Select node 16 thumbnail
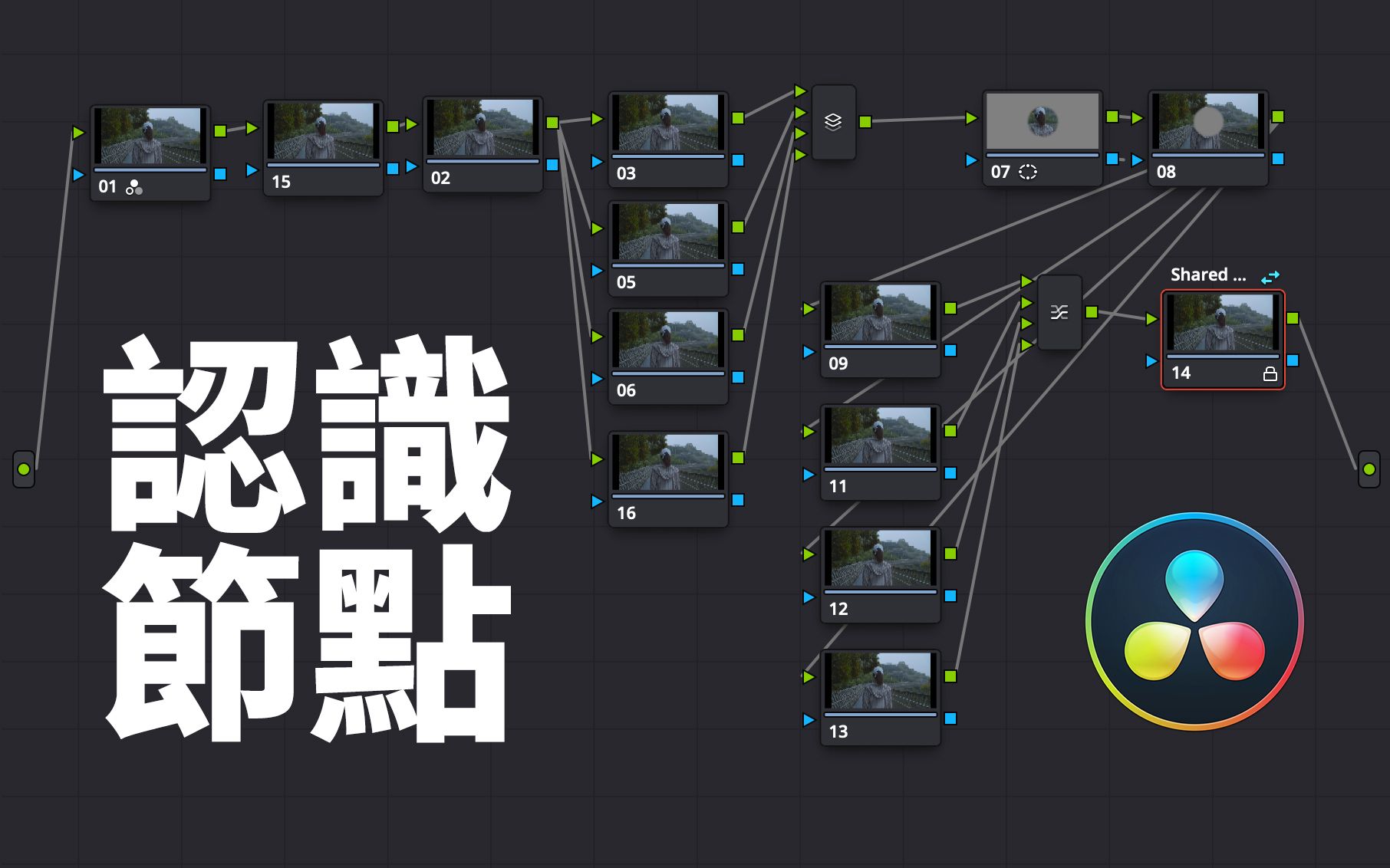Screen dimensions: 1390x868 (x=668, y=462)
